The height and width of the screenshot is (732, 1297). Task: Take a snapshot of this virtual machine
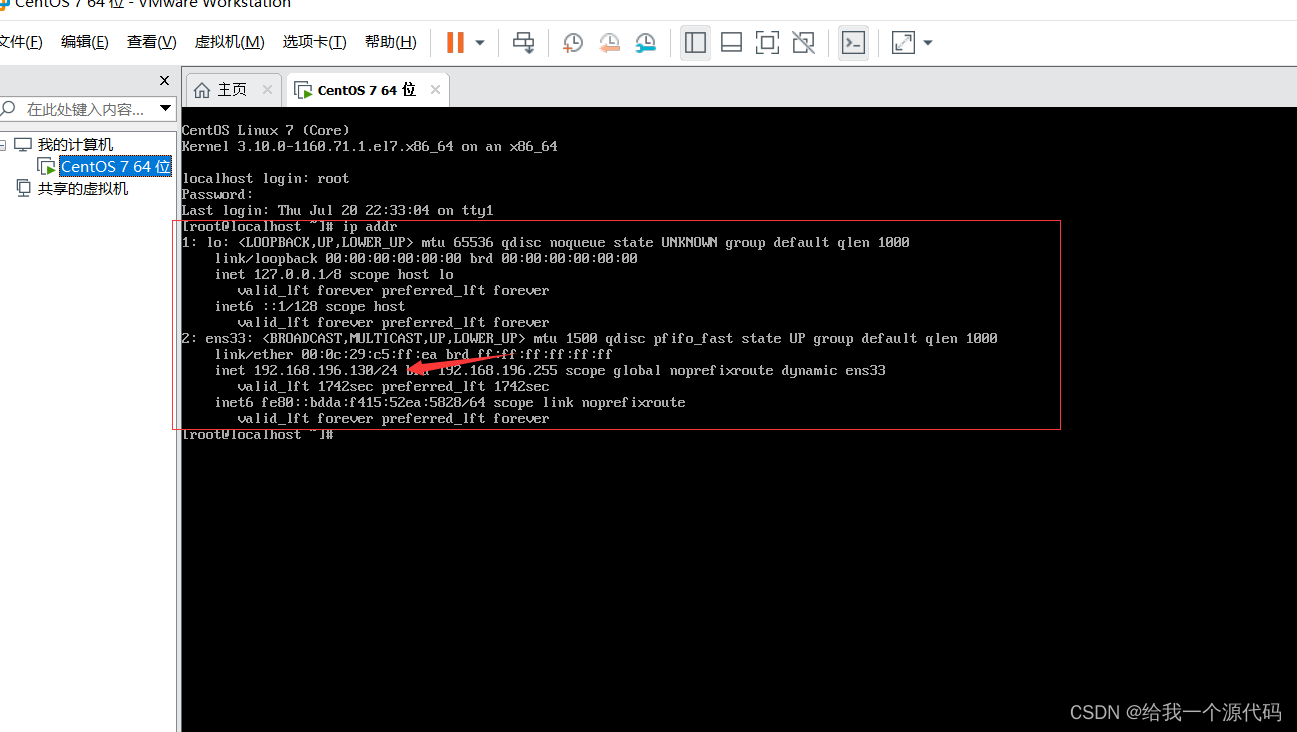coord(573,42)
